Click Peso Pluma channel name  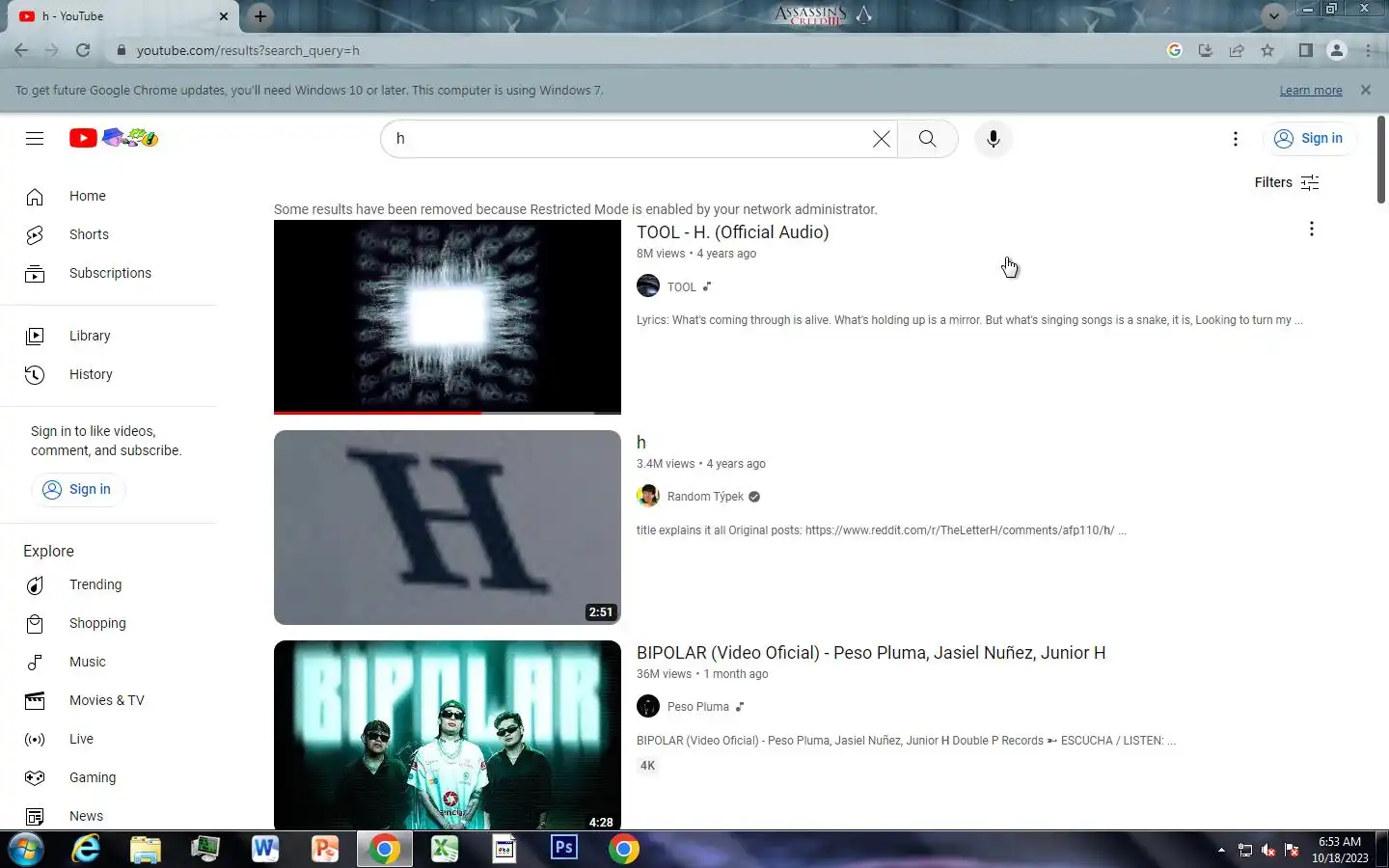click(697, 707)
